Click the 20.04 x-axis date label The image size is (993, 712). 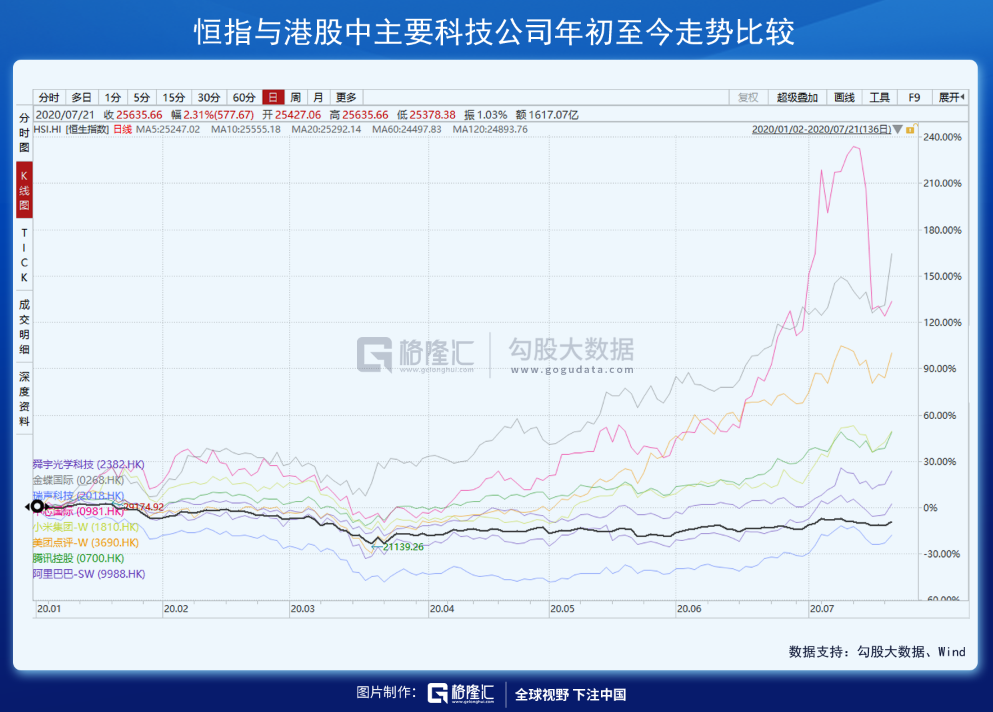click(x=442, y=608)
